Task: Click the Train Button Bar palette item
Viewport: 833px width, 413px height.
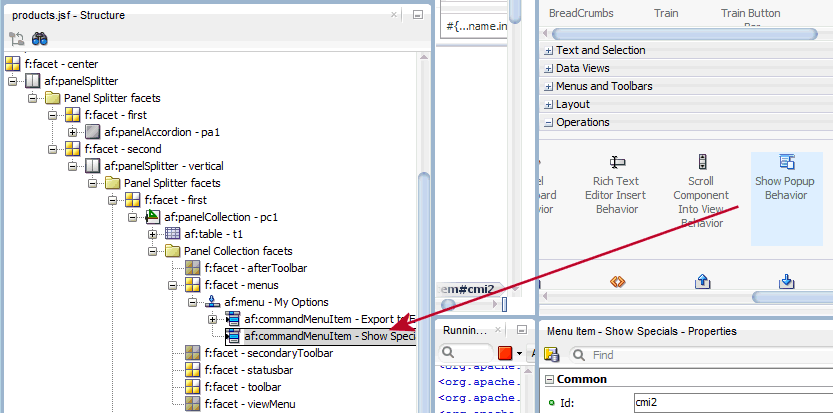Action: [751, 16]
